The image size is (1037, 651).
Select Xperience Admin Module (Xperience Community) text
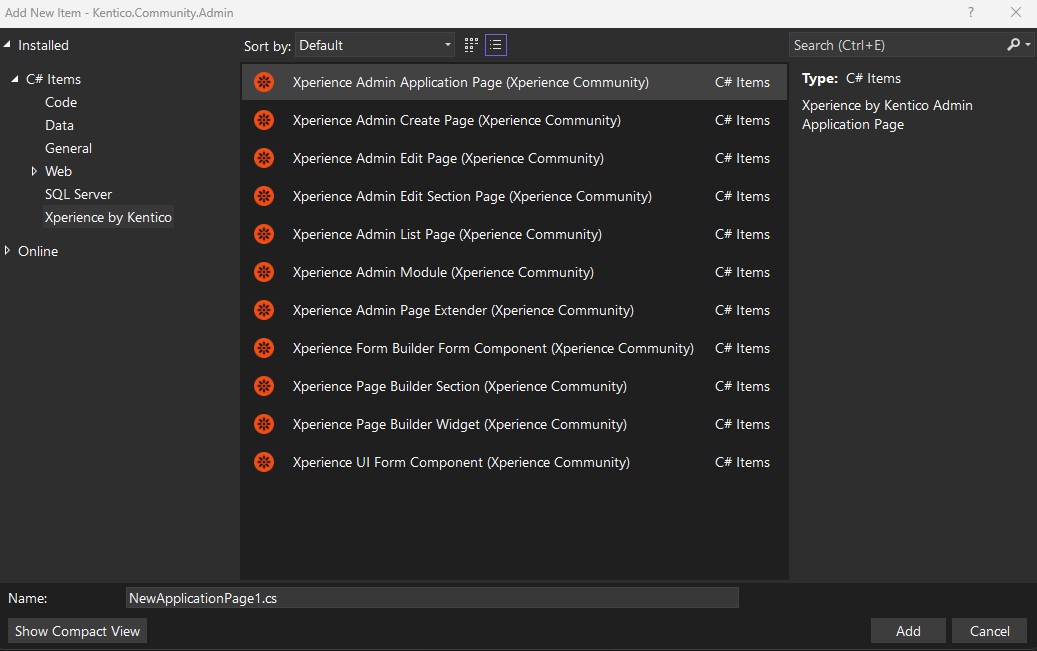tap(443, 272)
